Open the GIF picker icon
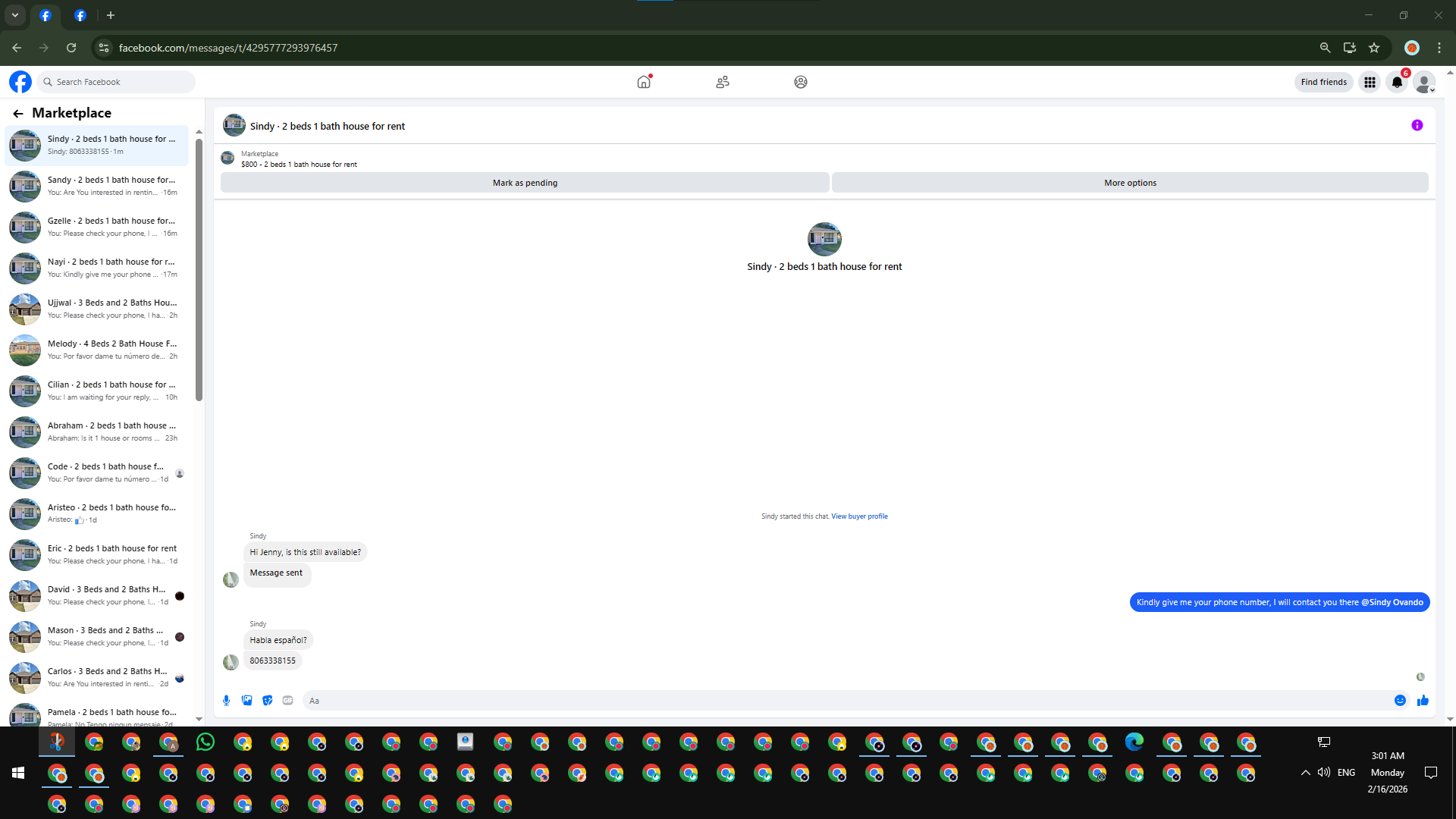 tap(287, 701)
